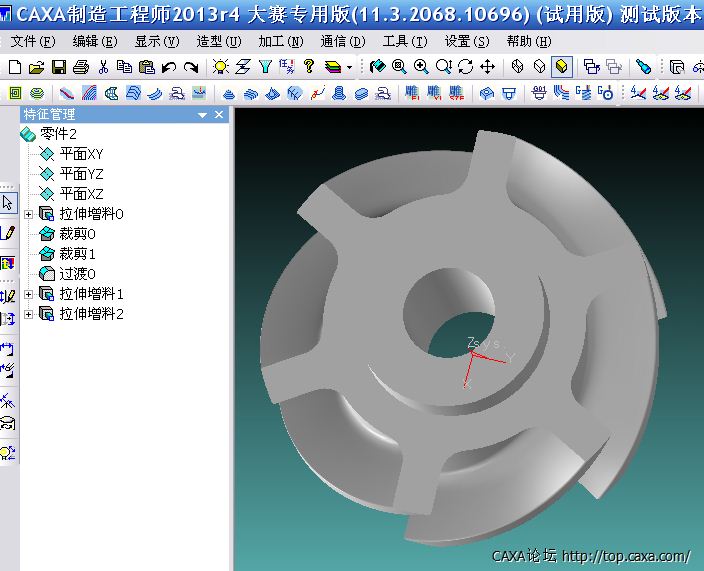Create a new file with blank page icon
704x571 pixels.
pos(15,67)
